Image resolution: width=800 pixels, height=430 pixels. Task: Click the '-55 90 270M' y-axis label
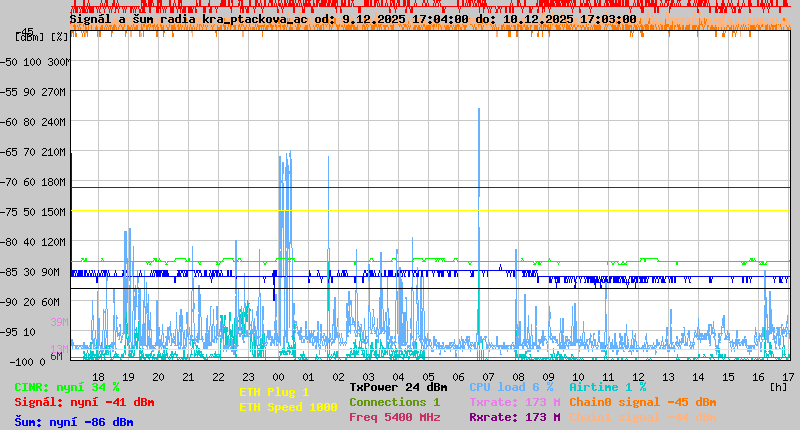(x=33, y=92)
